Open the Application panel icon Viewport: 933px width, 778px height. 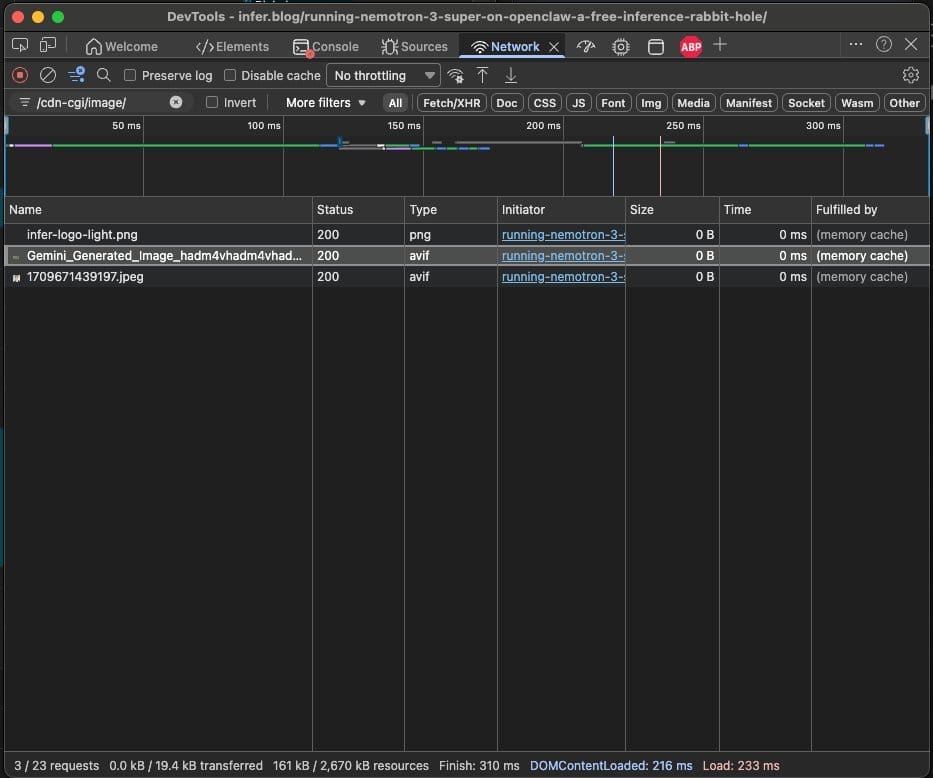656,46
